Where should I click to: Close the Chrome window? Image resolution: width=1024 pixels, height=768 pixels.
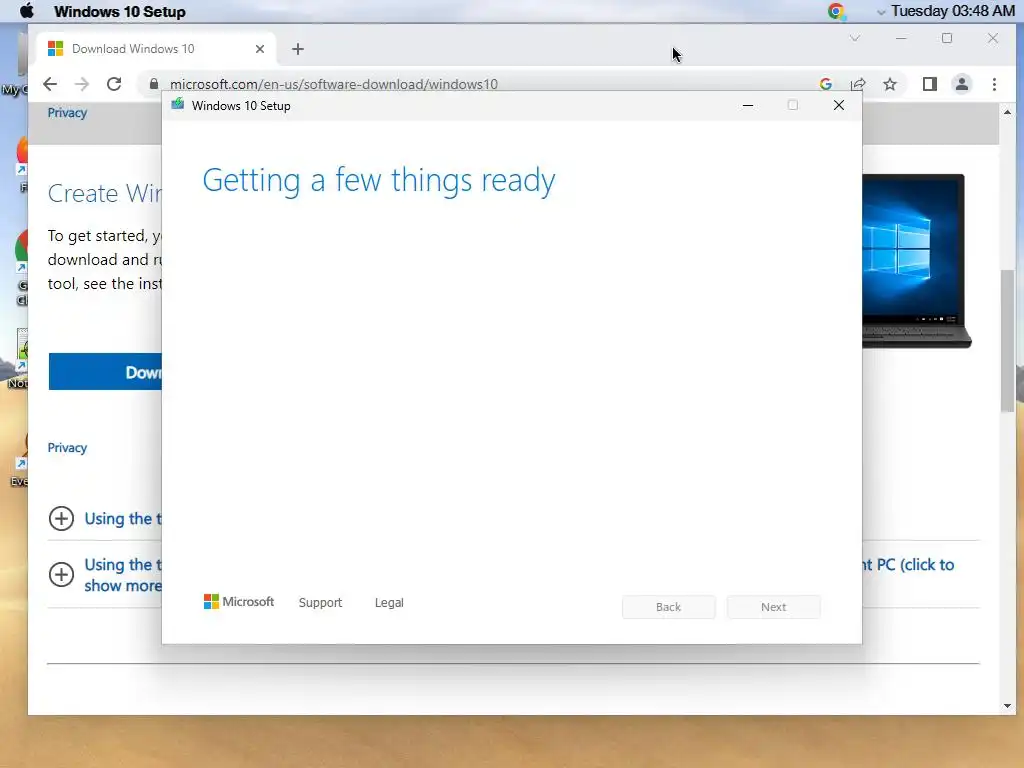(993, 39)
